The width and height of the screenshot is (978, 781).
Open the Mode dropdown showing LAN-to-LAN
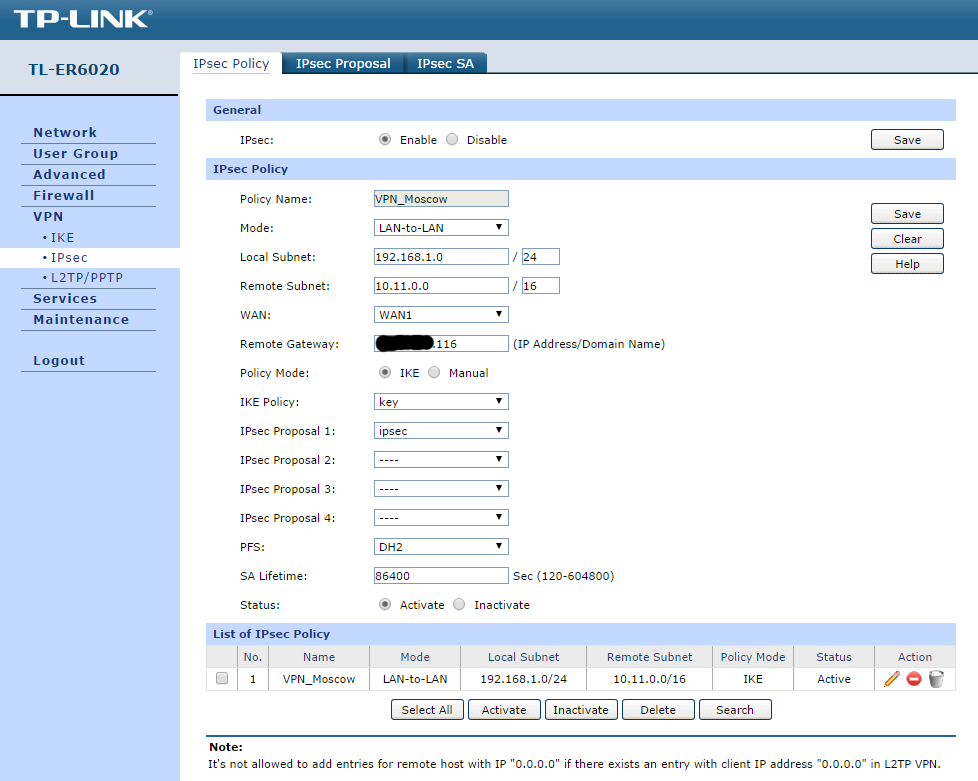coord(441,228)
